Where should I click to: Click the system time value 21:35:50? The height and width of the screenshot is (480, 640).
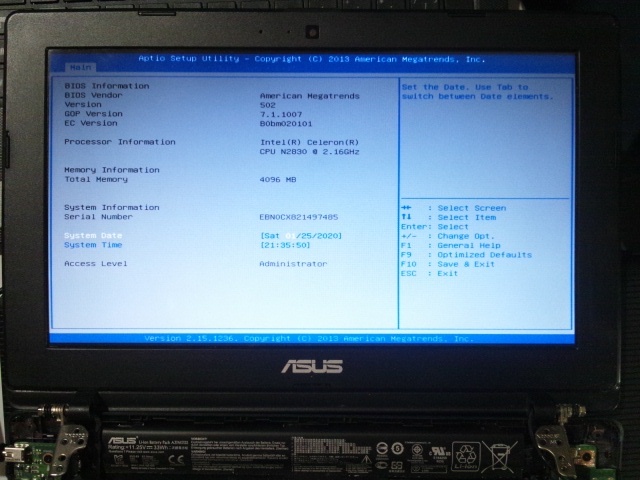pos(285,245)
